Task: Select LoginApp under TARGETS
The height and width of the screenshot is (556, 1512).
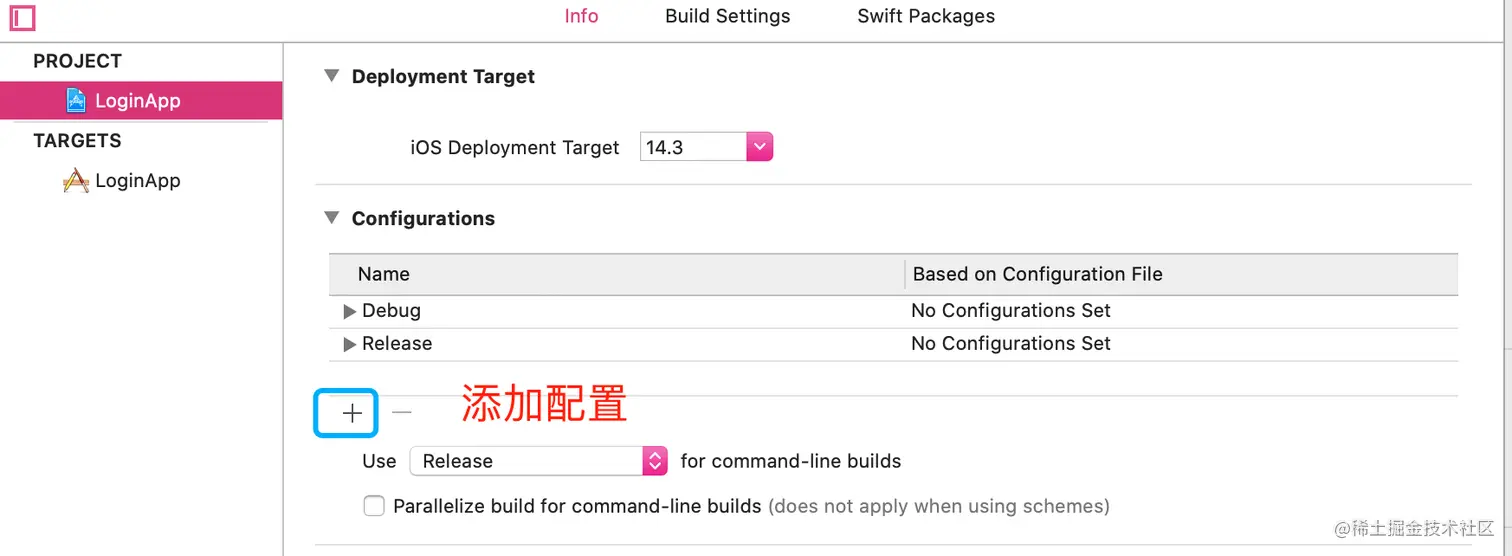Action: [137, 181]
